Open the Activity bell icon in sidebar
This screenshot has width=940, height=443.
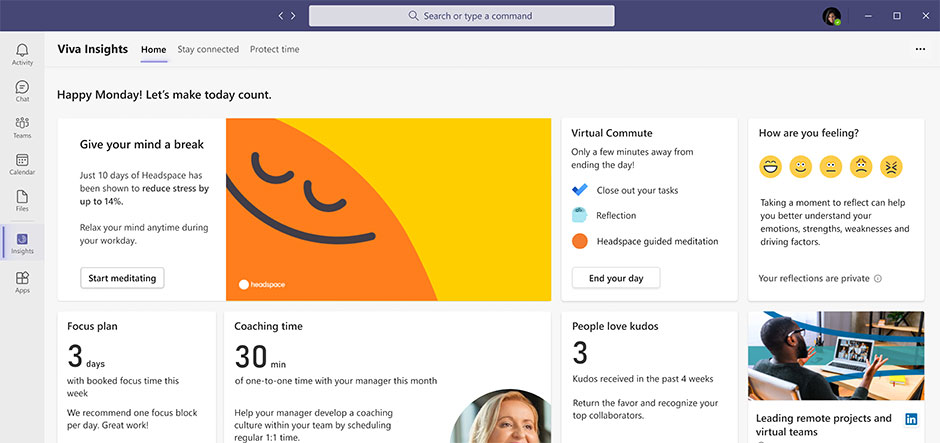point(22,54)
